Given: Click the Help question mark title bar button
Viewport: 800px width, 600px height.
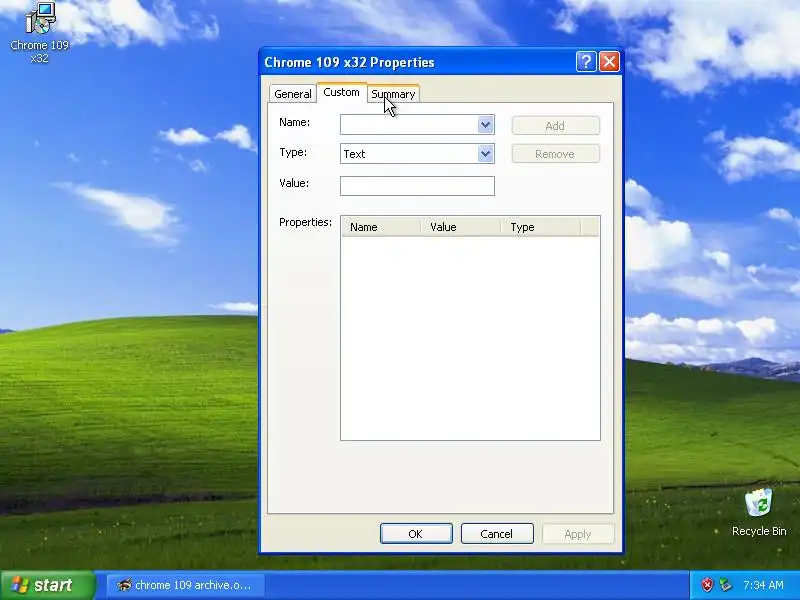Looking at the screenshot, I should (586, 62).
